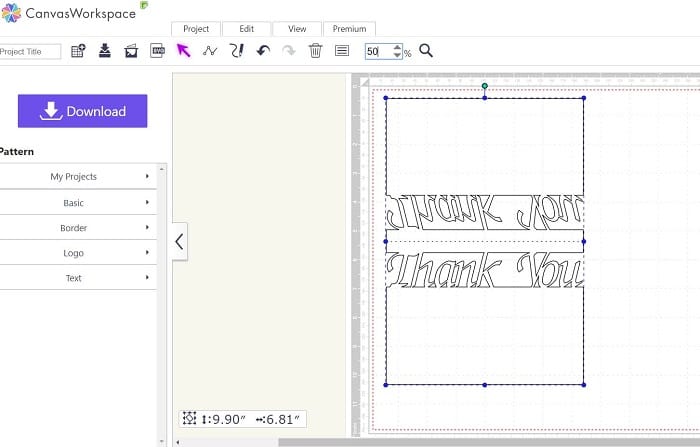
Task: Expand the Logo pattern category
Action: click(78, 253)
